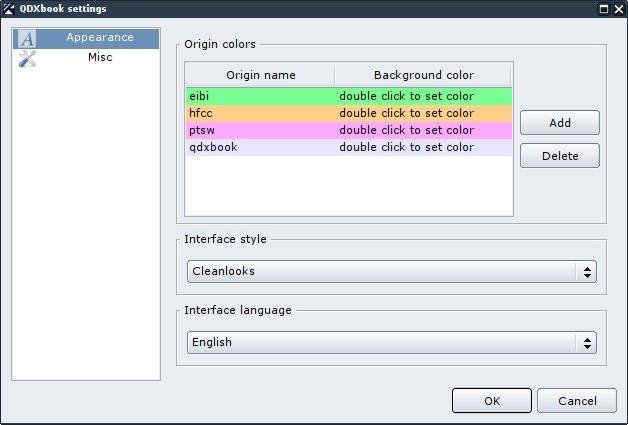Viewport: 628px width, 425px height.
Task: Maximize the QDXbook settings window
Action: [603, 8]
